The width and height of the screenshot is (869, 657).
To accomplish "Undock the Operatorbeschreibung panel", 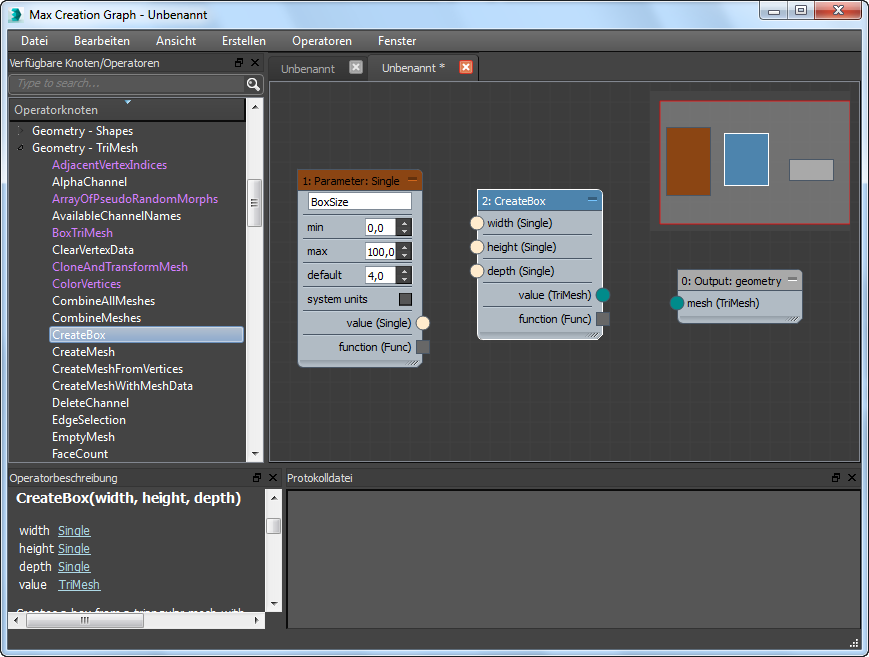I will pos(257,477).
